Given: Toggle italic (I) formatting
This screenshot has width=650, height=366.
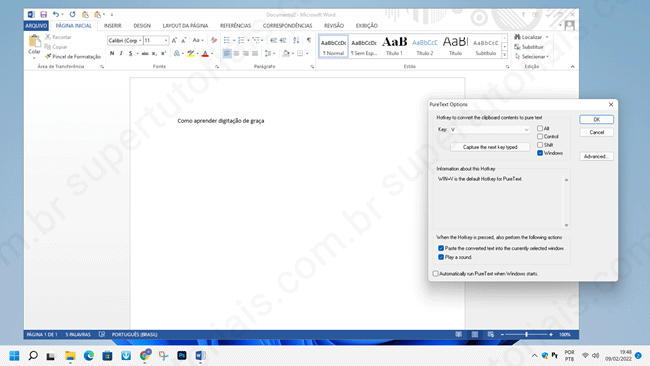Looking at the screenshot, I should 121,53.
